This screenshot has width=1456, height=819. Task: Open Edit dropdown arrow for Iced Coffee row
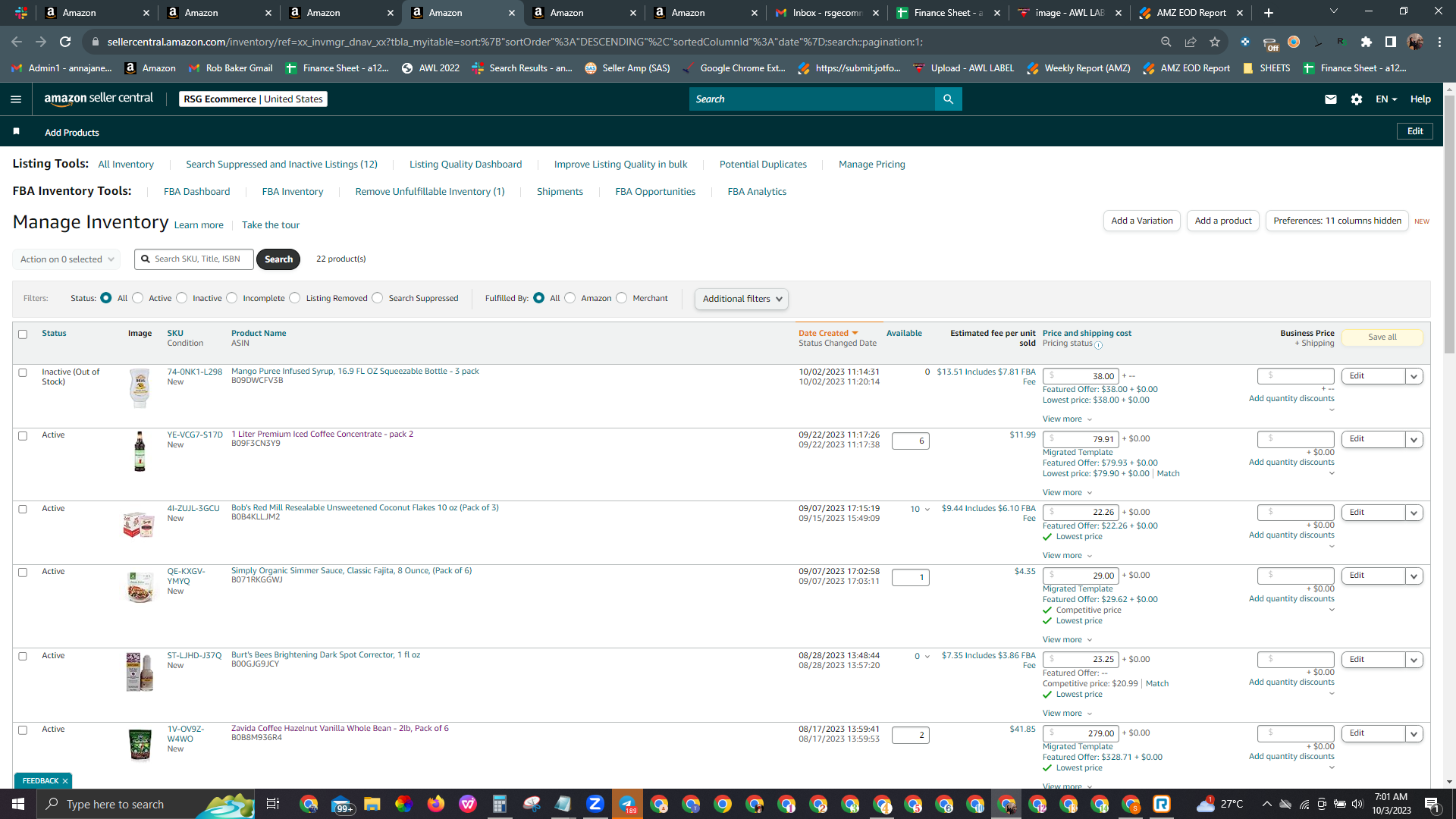[x=1414, y=439]
